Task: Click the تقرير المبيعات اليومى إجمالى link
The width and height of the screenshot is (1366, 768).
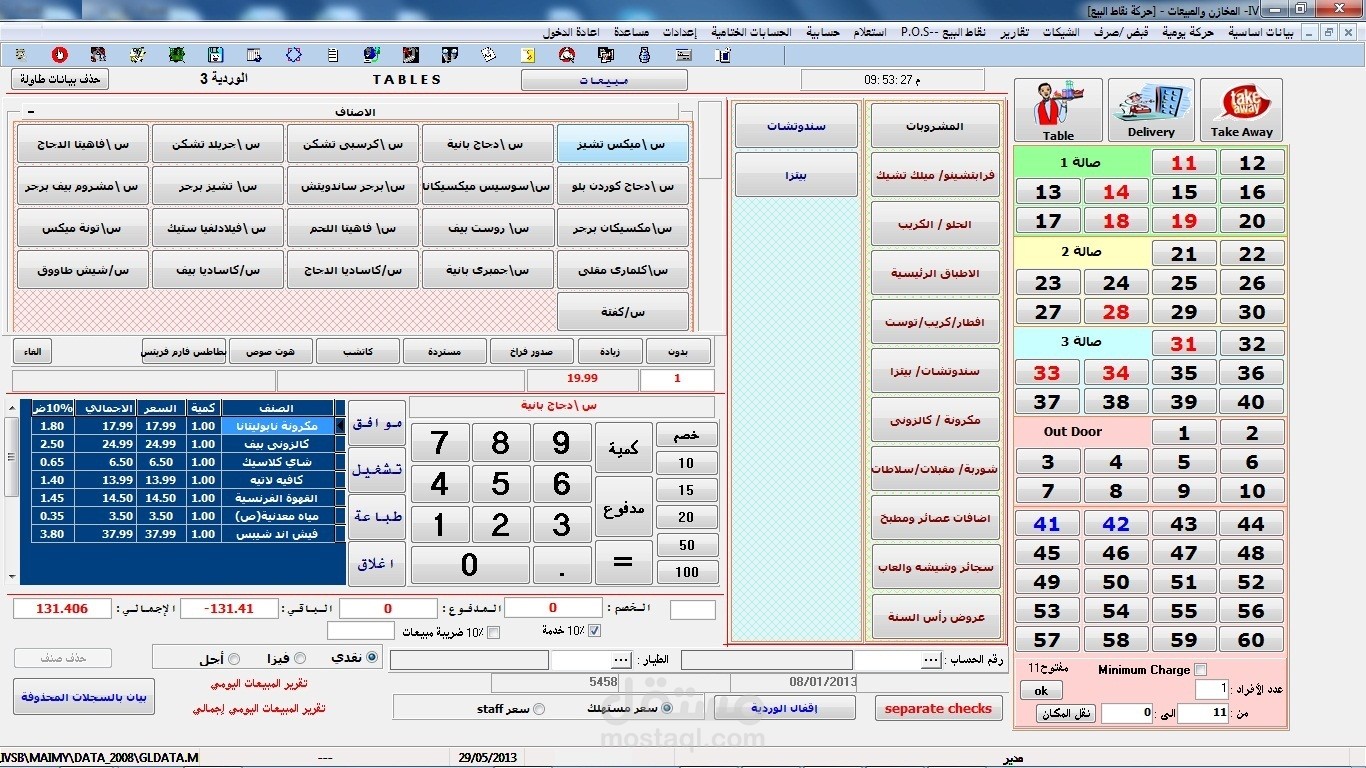Action: [x=259, y=708]
